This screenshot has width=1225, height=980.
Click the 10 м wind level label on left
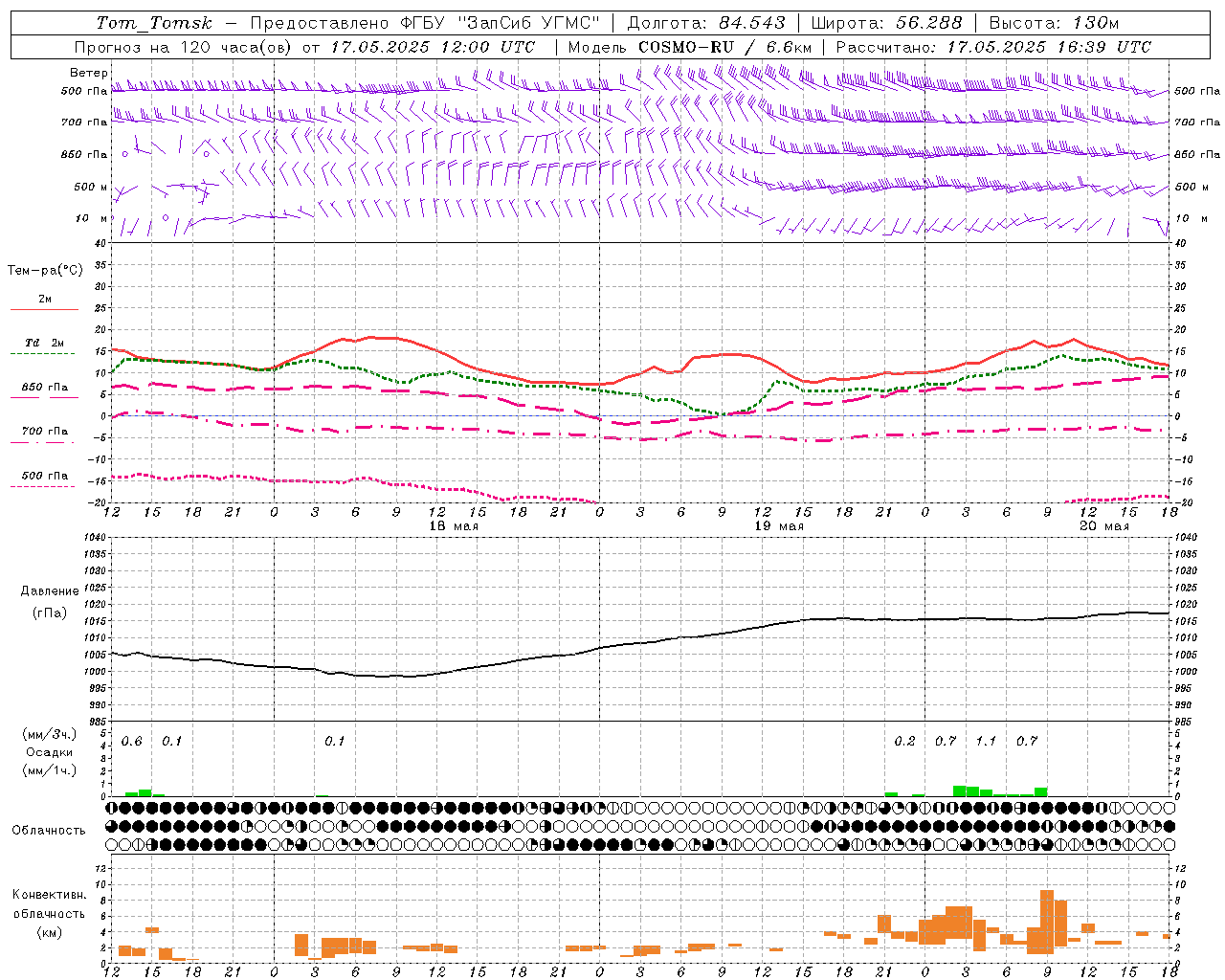point(92,218)
